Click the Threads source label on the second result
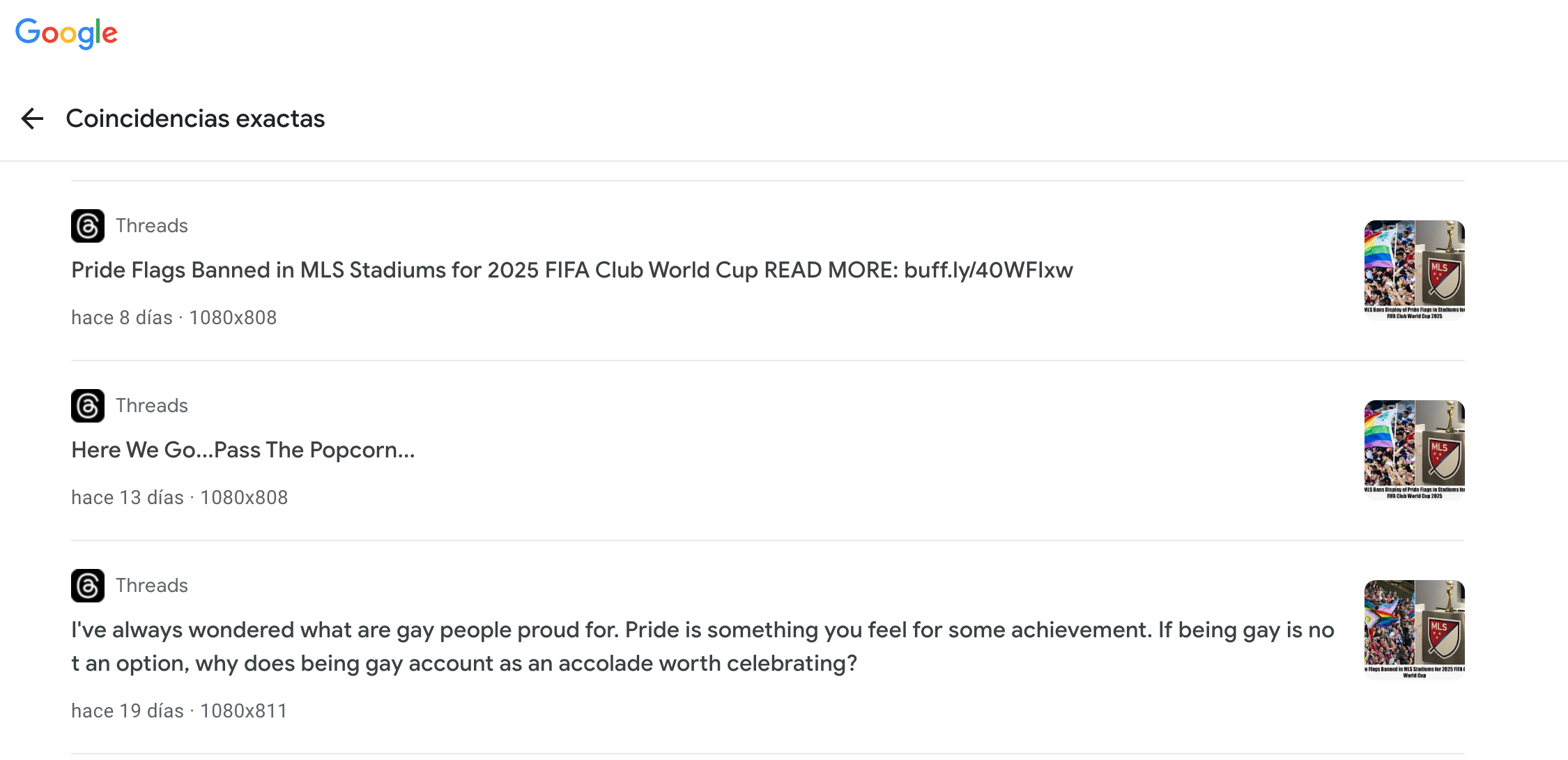The height and width of the screenshot is (760, 1568). click(152, 406)
